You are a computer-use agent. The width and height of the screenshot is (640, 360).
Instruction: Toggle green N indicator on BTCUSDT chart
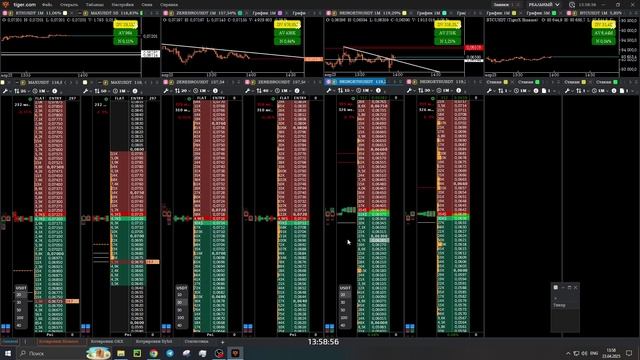604,41
